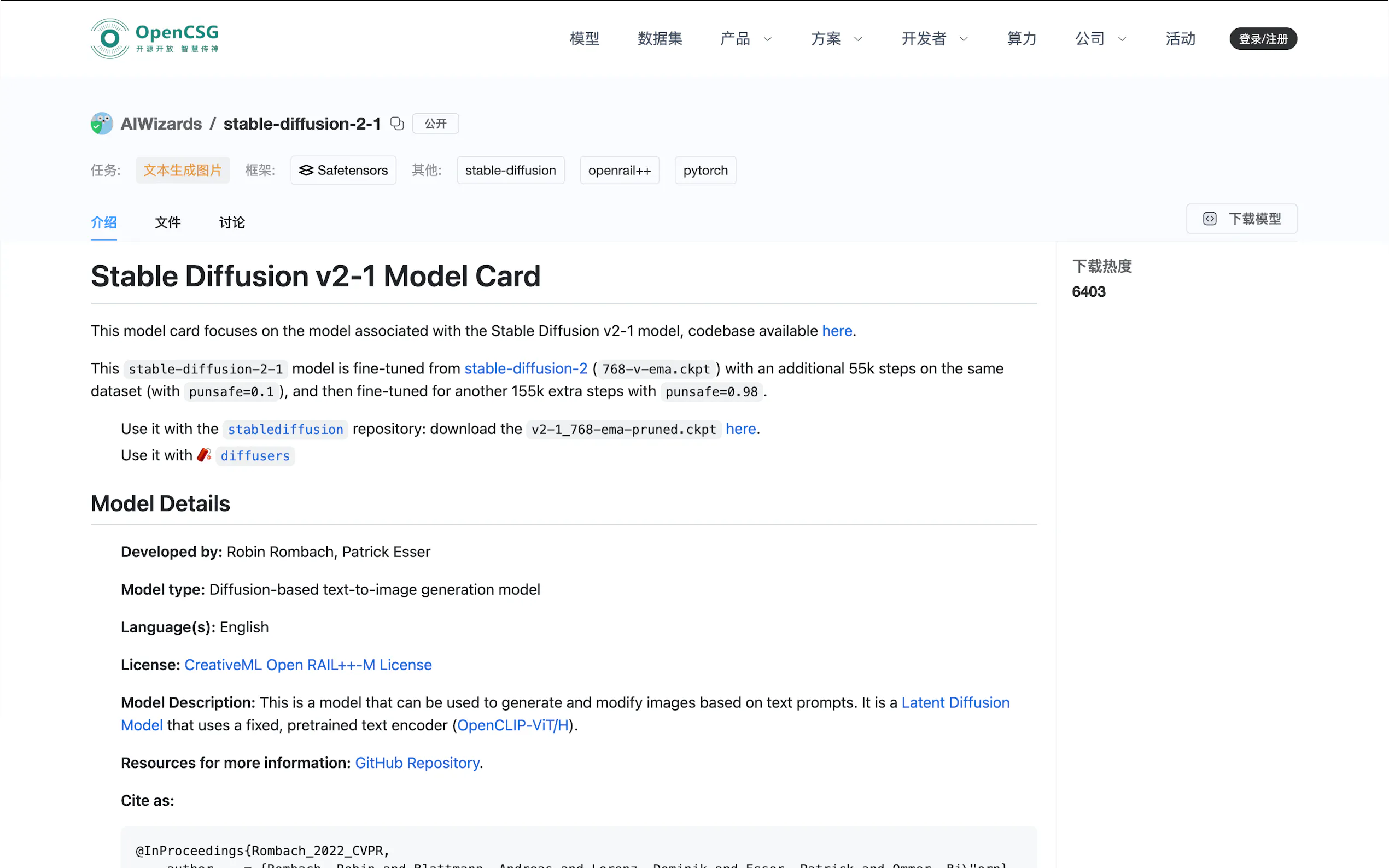
Task: Click the Developed by line
Action: (275, 552)
